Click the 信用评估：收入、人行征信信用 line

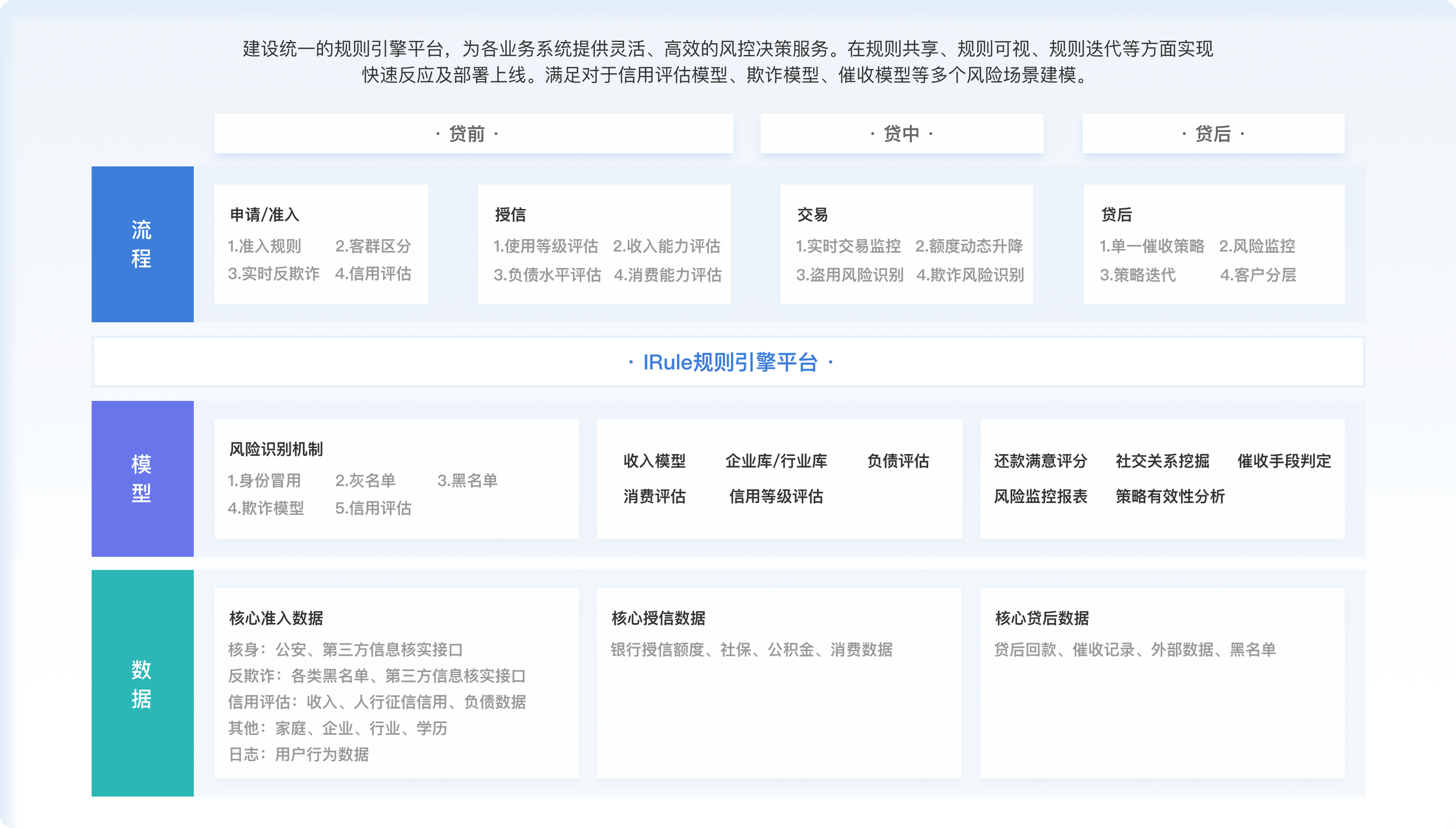click(x=377, y=702)
